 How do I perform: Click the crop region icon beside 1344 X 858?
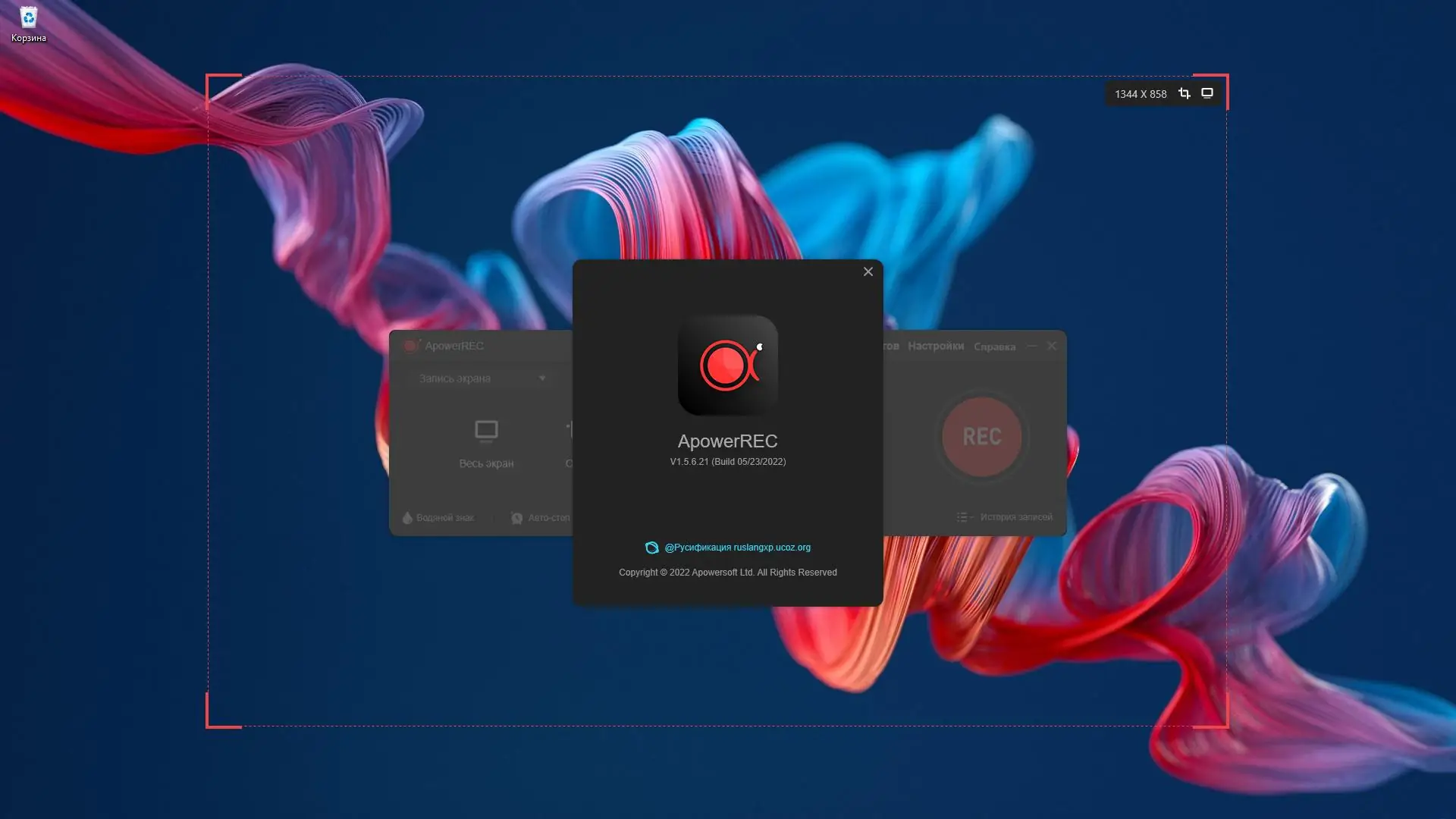pyautogui.click(x=1184, y=93)
